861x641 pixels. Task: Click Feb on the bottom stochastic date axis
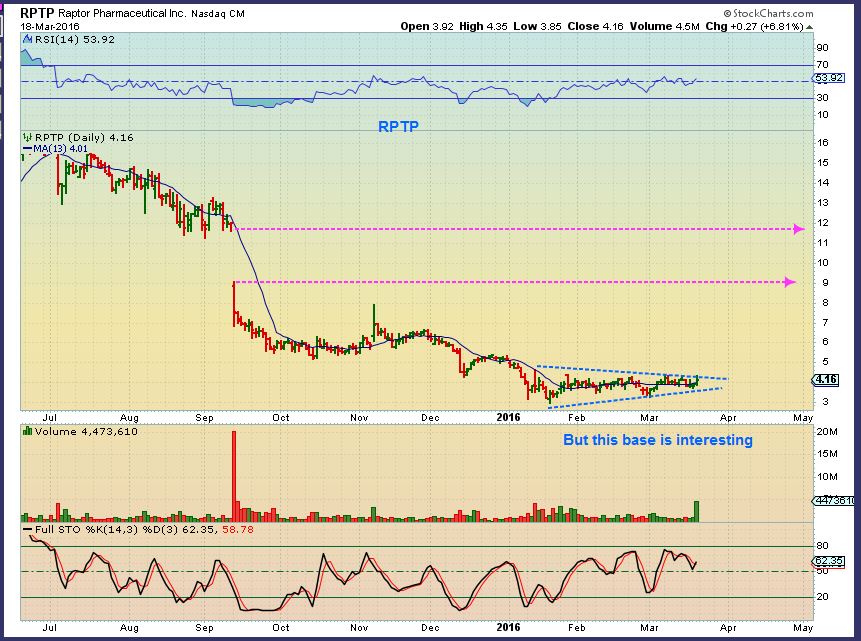pos(577,628)
